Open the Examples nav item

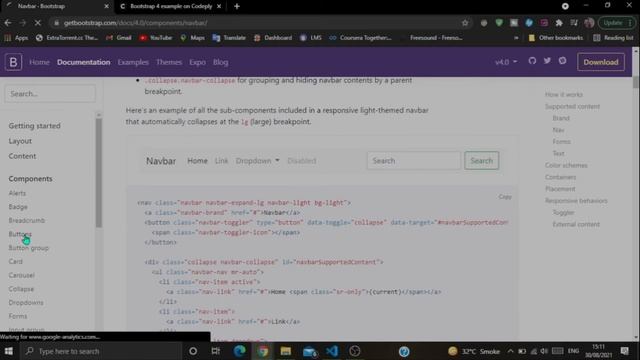[133, 62]
